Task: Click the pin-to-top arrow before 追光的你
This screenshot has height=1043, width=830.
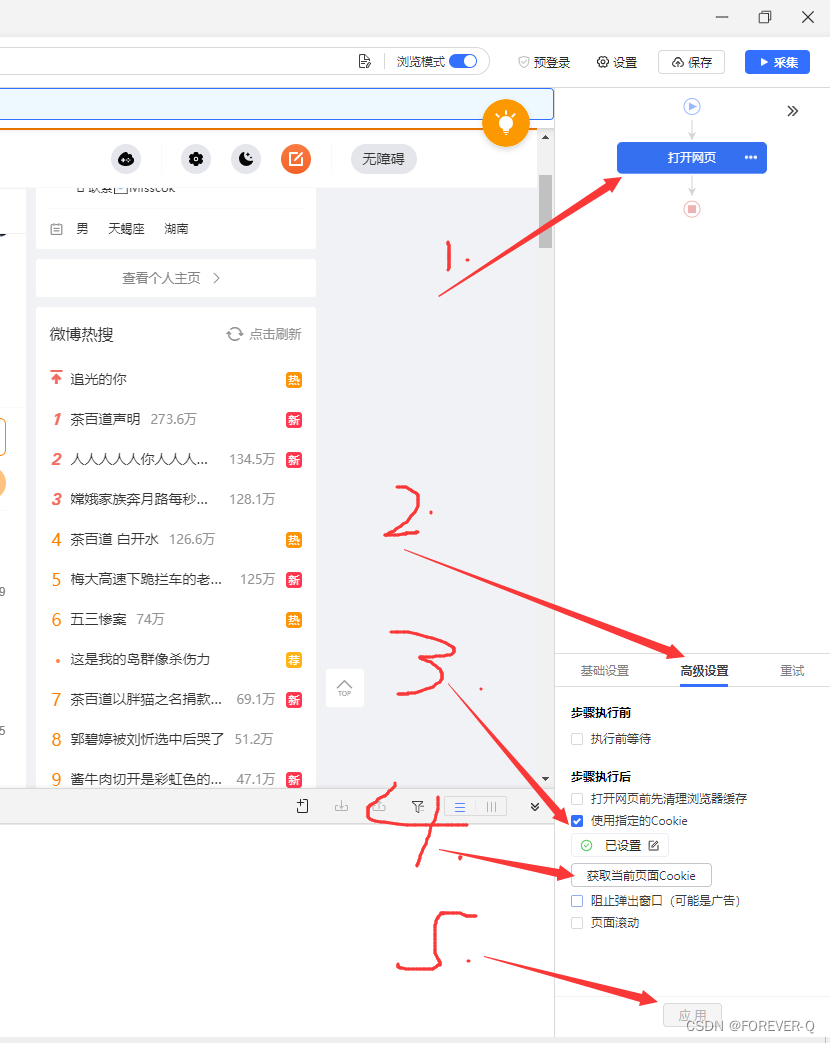Action: (x=57, y=378)
